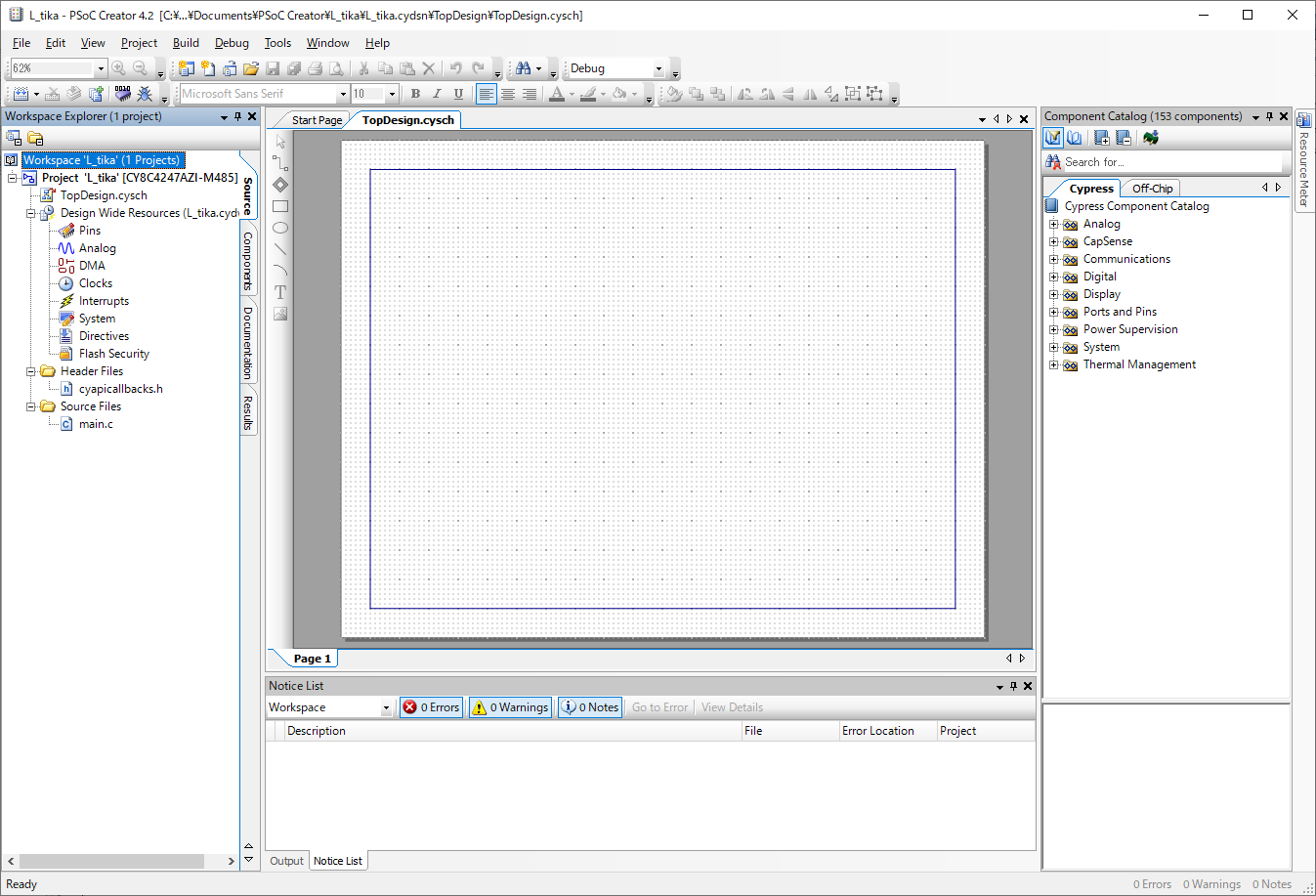
Task: Expand the Communications catalog category
Action: coord(1054,259)
